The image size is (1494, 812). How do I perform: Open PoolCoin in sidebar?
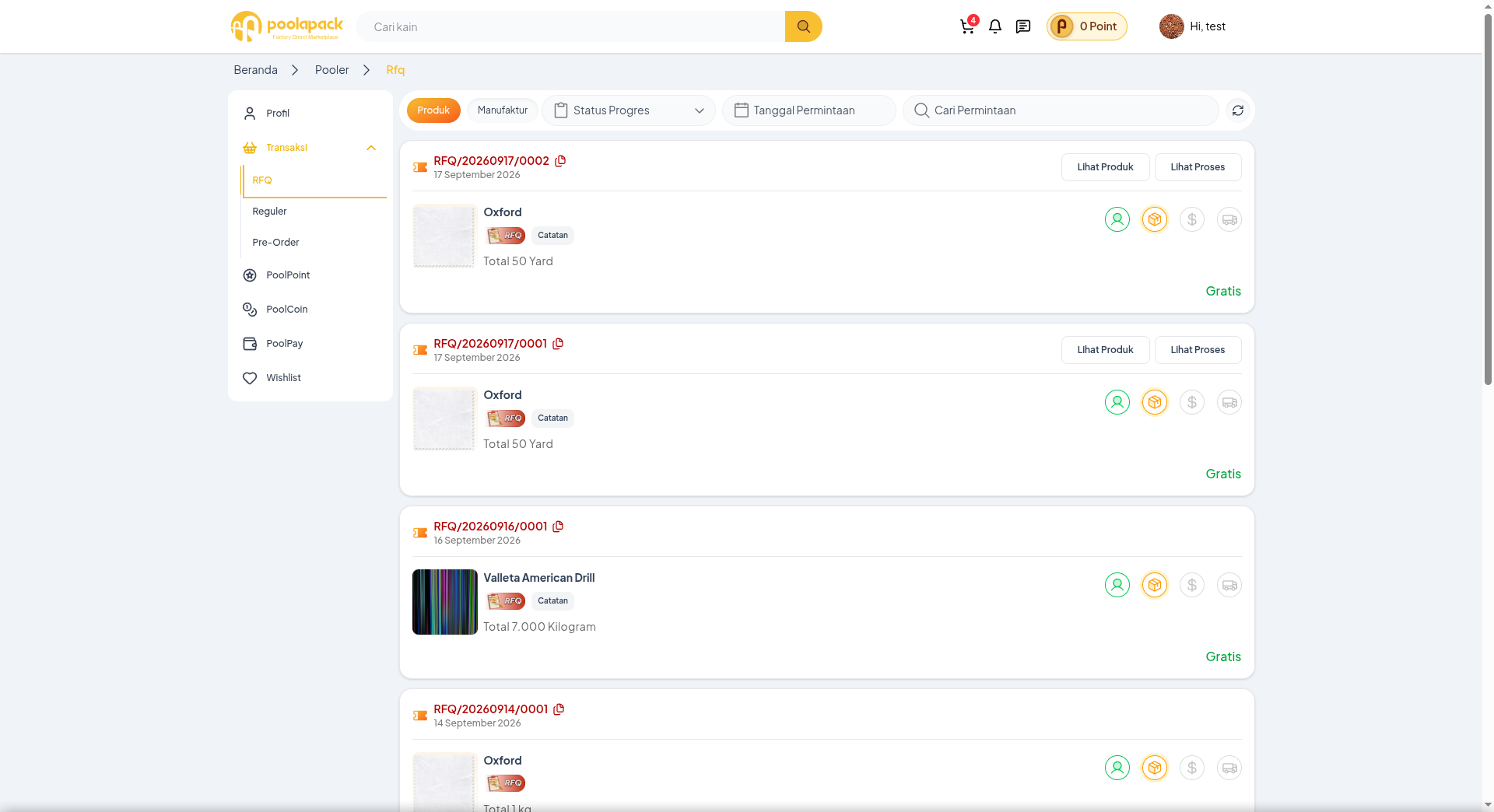pyautogui.click(x=310, y=310)
